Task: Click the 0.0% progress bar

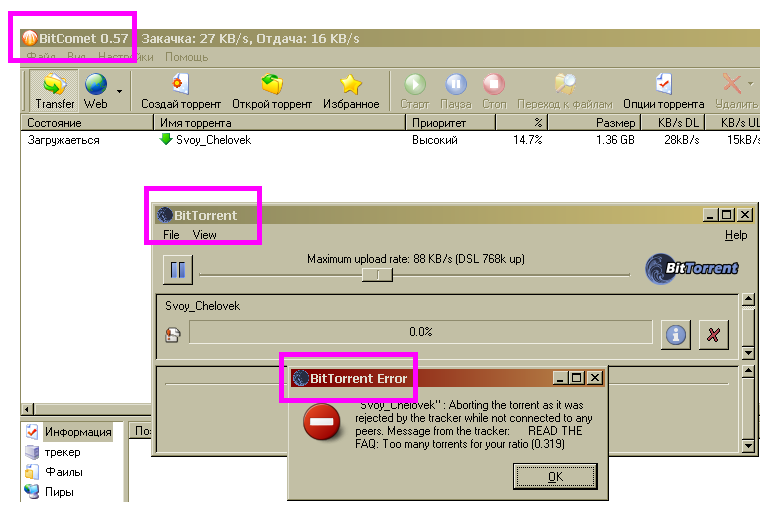Action: tap(420, 332)
